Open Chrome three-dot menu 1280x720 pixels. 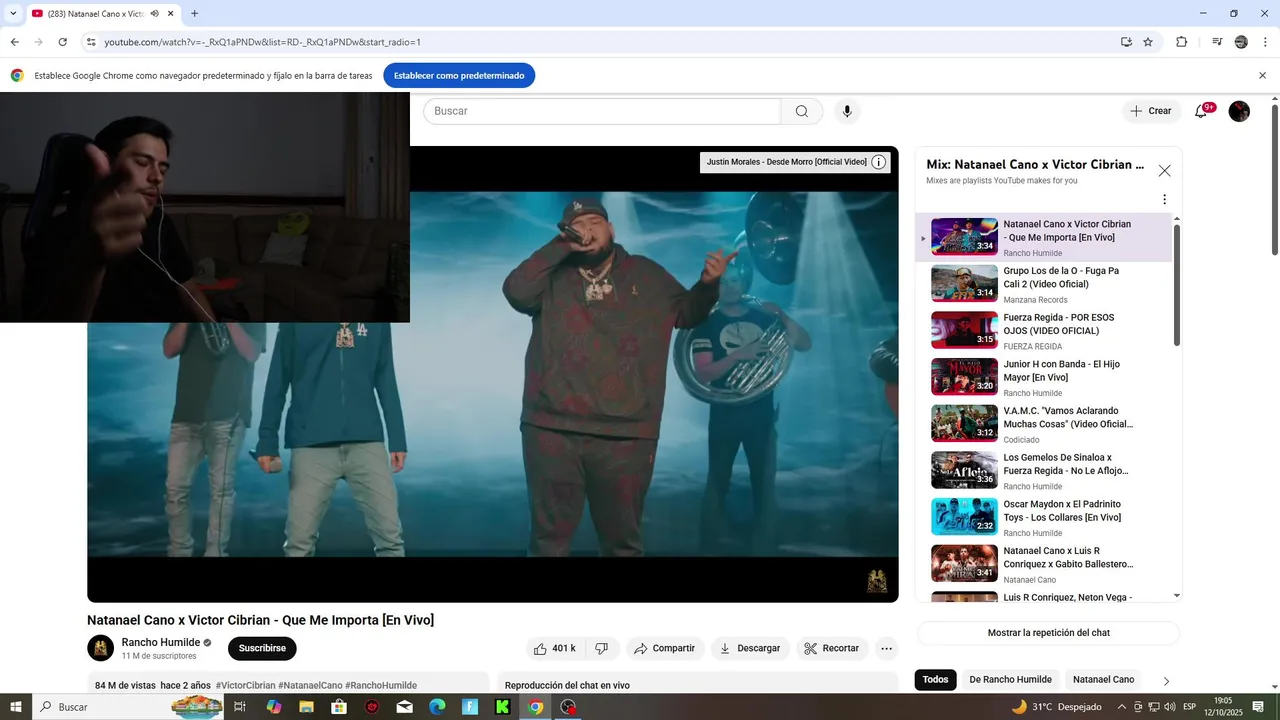(1266, 42)
